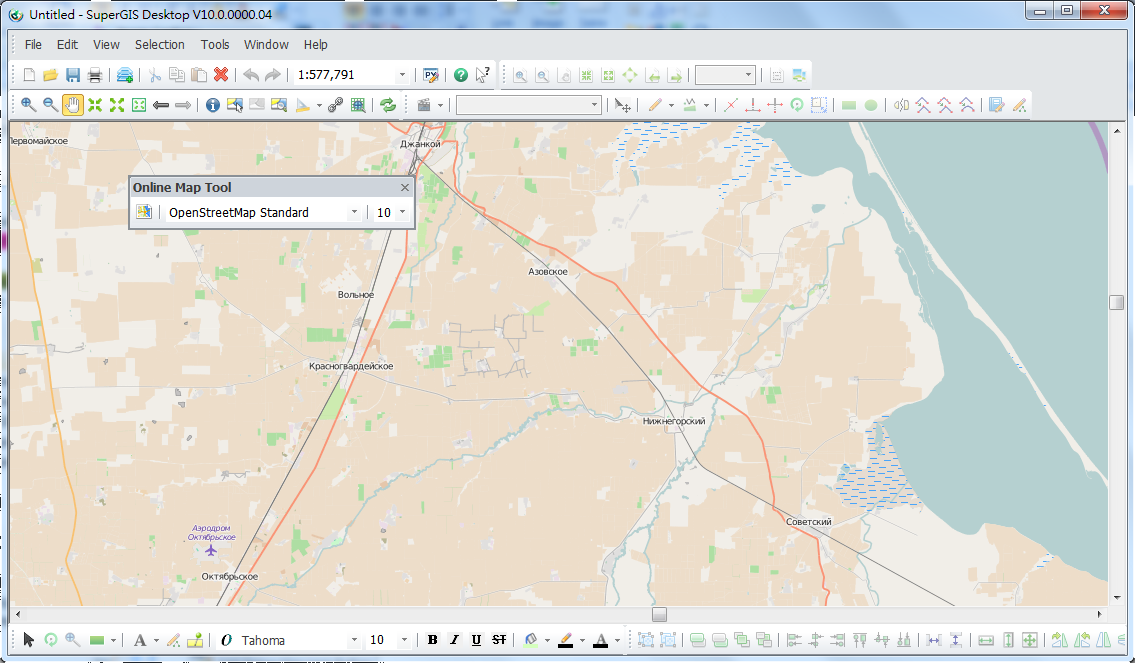Toggle Underline text formatting
1135x663 pixels.
click(x=476, y=640)
